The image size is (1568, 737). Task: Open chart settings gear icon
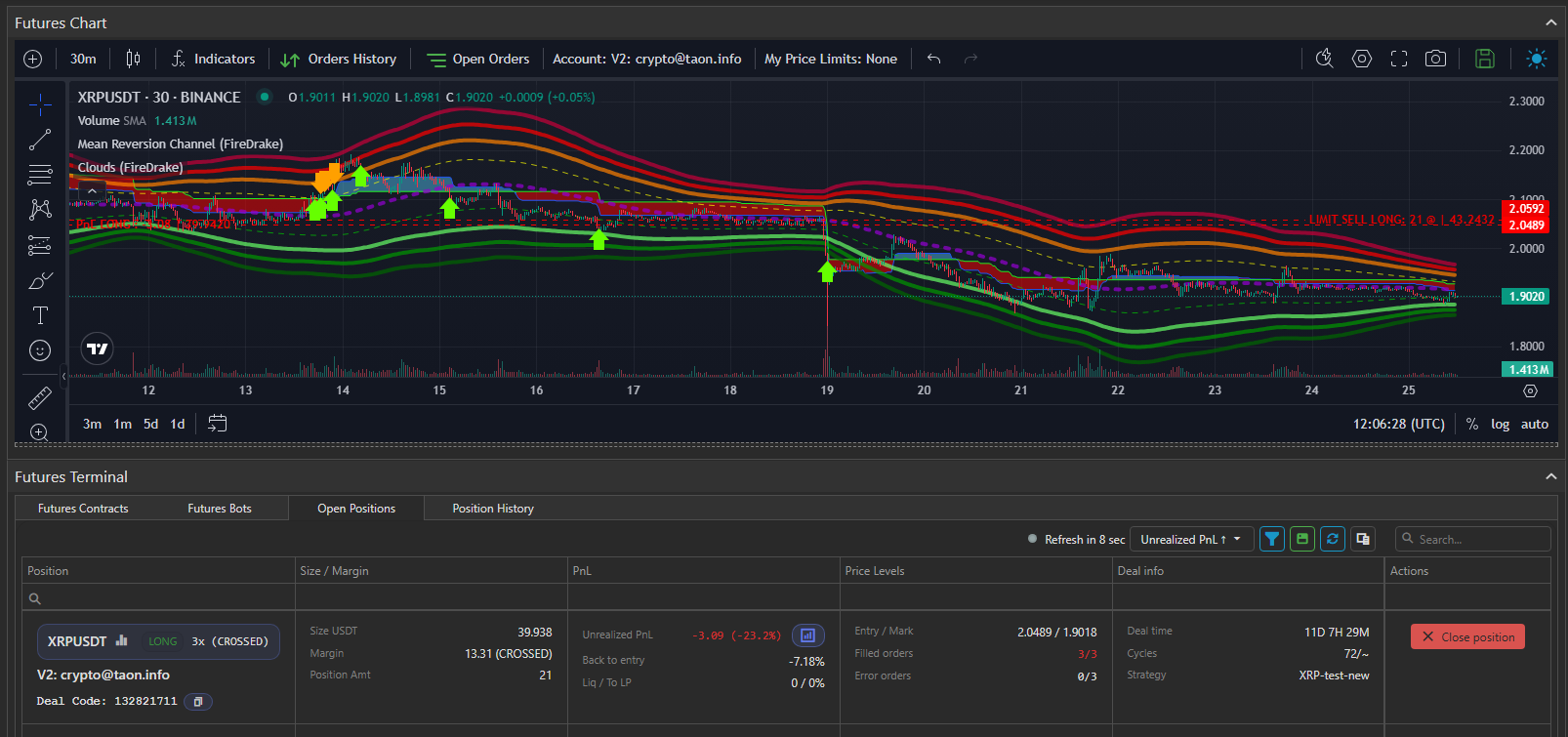pos(1361,59)
